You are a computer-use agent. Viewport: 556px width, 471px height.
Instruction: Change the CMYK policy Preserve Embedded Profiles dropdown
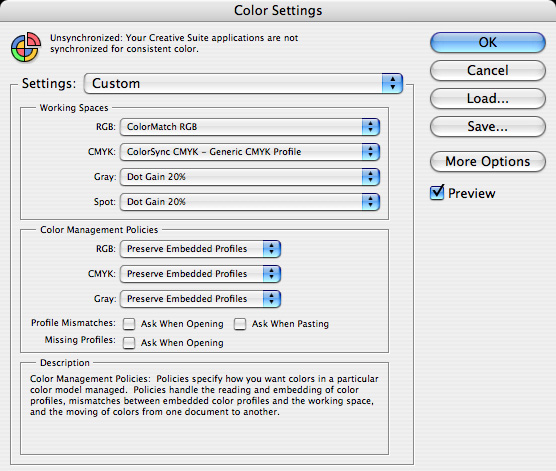click(x=200, y=274)
